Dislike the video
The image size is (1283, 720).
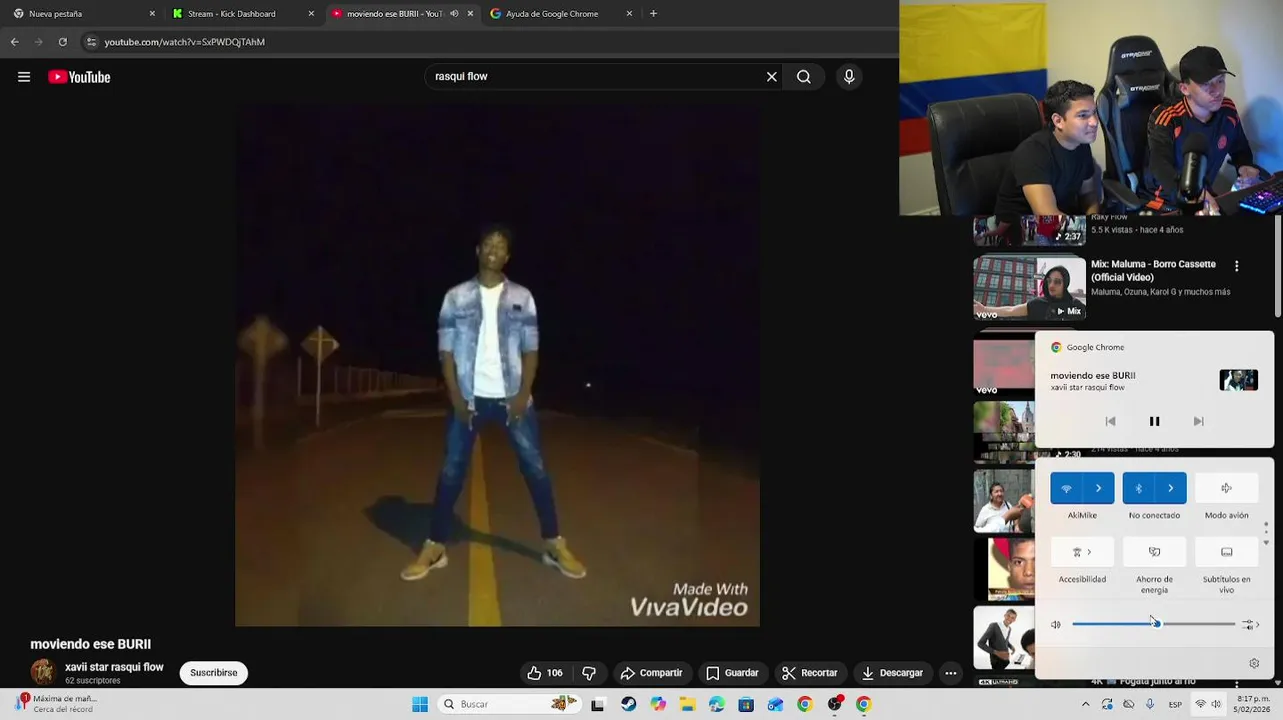(x=589, y=673)
